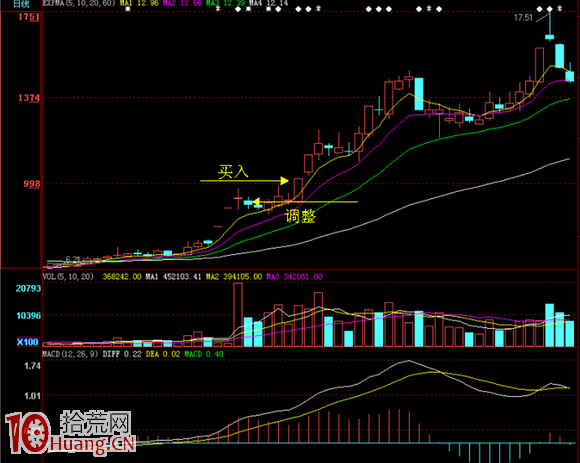Click the MA4 12.14 value

click(x=268, y=3)
